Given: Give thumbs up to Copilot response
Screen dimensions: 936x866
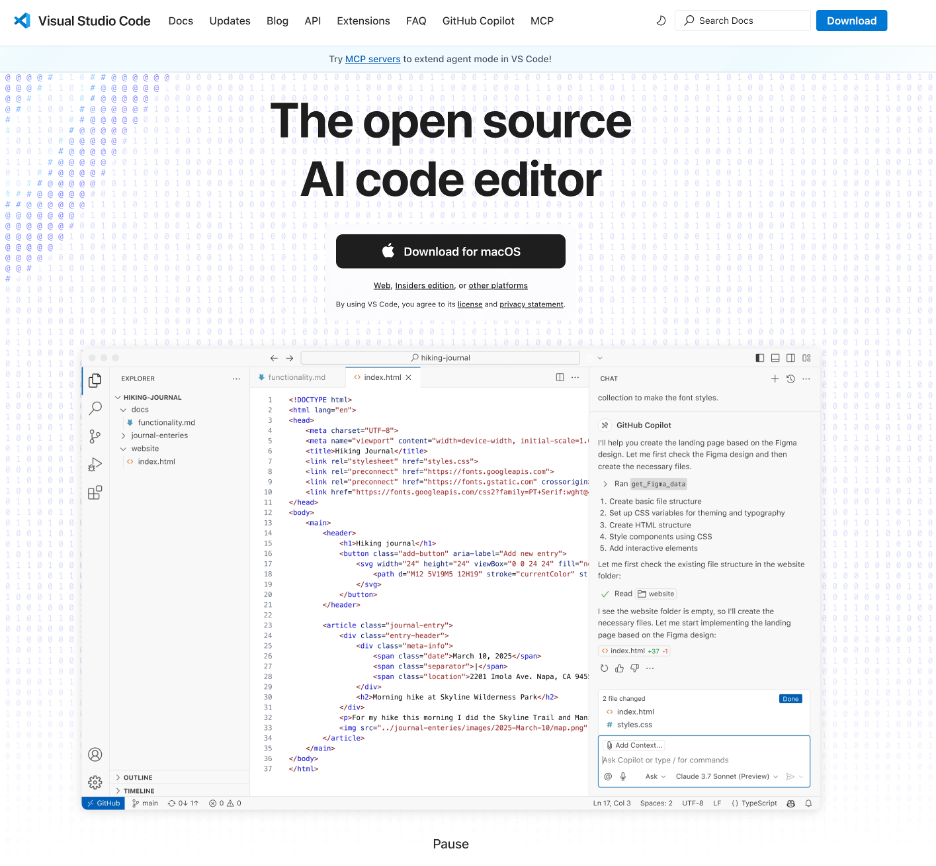Looking at the screenshot, I should 620,668.
